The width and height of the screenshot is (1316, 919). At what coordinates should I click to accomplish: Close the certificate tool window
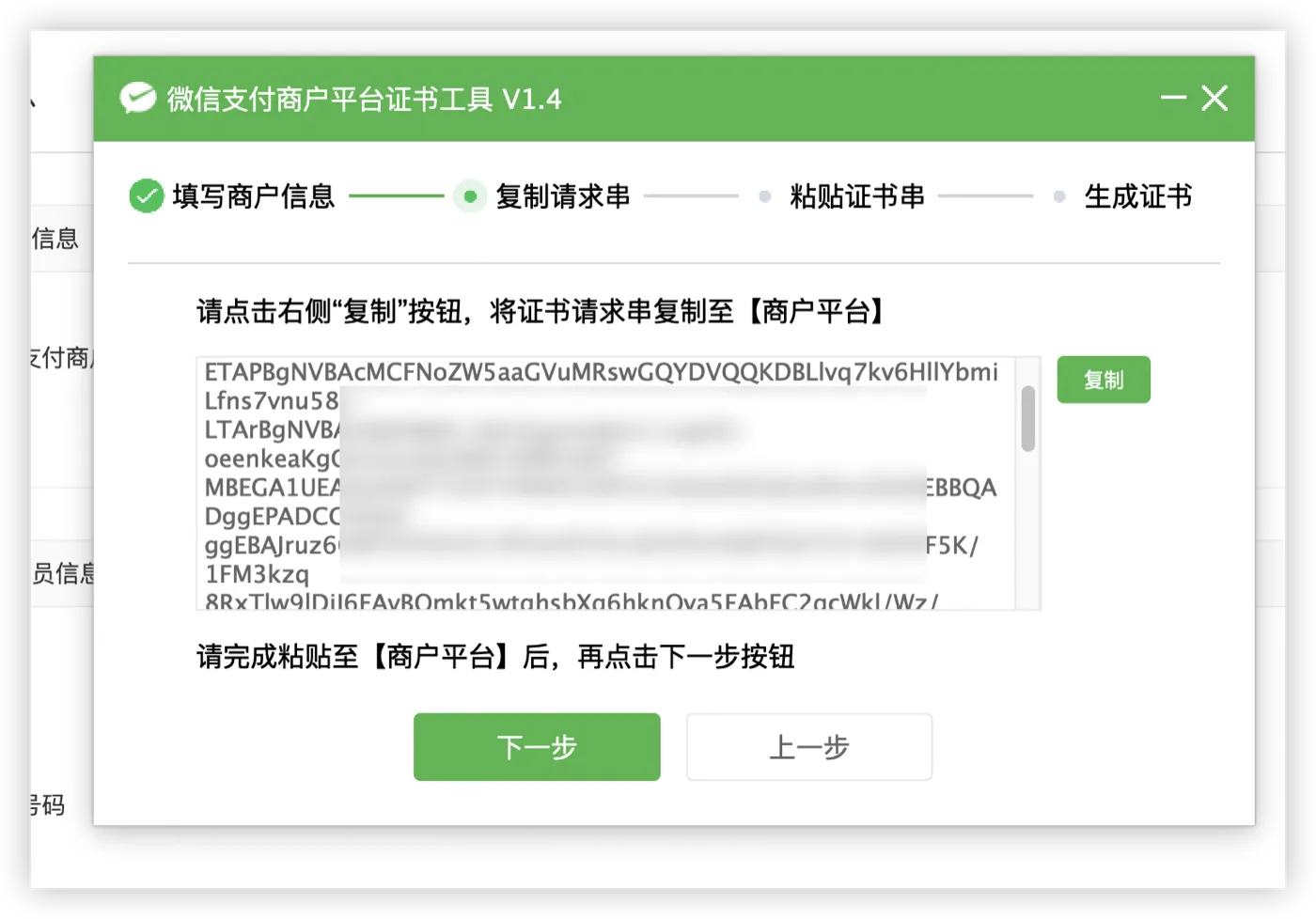pyautogui.click(x=1214, y=98)
